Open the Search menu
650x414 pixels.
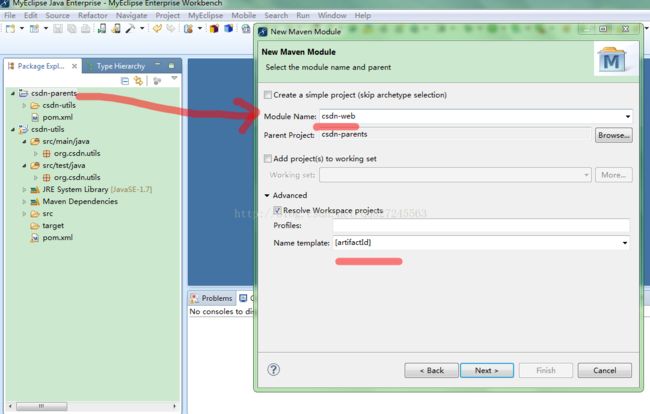coord(276,15)
